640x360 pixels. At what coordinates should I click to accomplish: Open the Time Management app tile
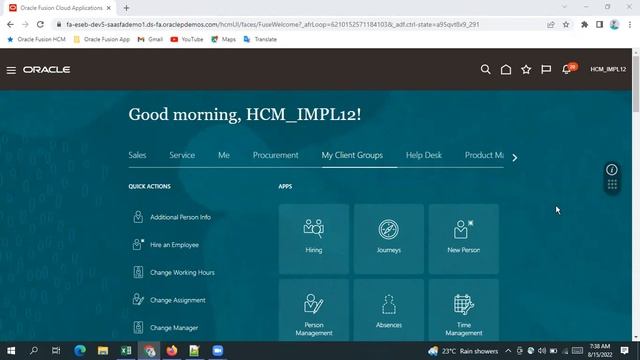[463, 310]
